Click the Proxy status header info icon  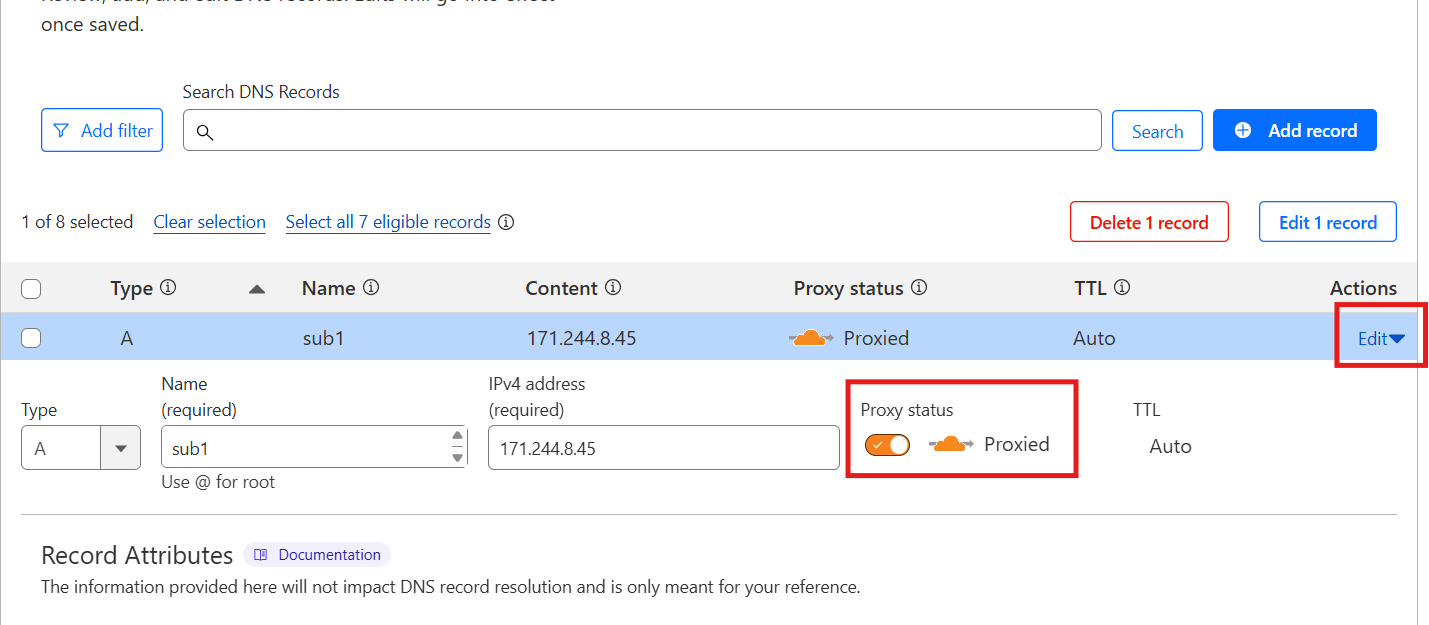pos(919,288)
